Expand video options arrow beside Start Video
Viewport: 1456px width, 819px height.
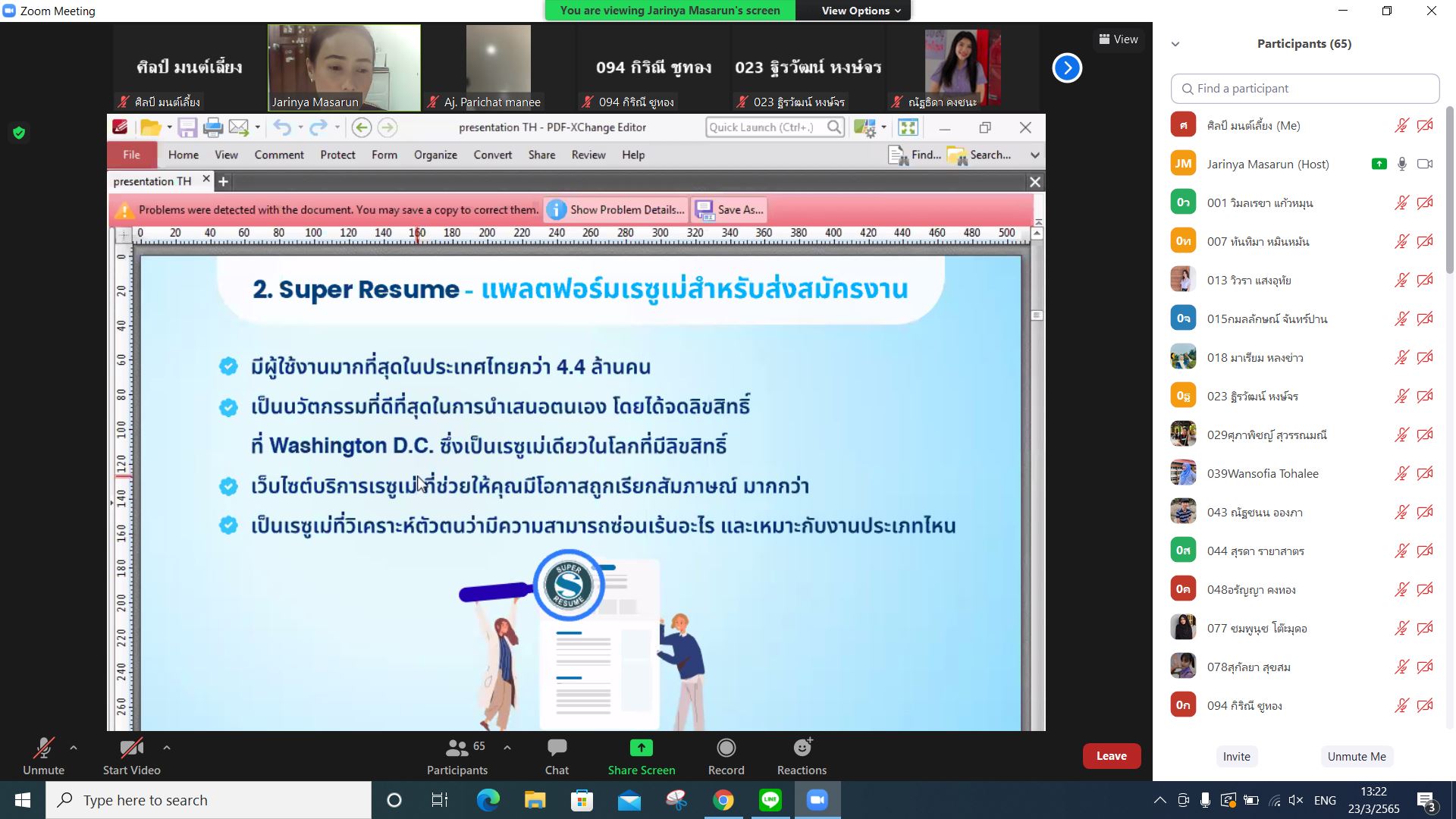click(167, 748)
